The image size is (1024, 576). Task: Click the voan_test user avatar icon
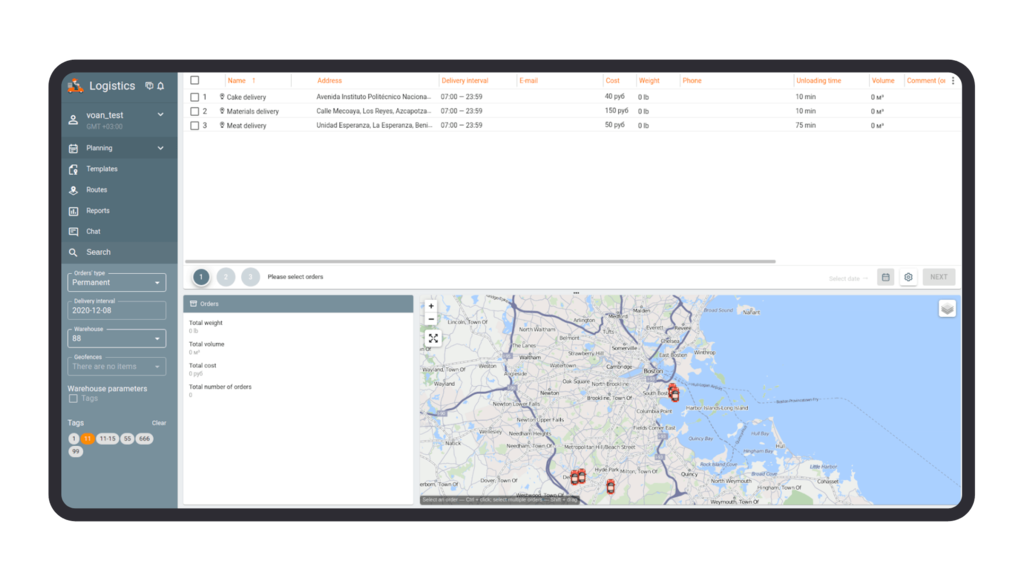pyautogui.click(x=73, y=120)
